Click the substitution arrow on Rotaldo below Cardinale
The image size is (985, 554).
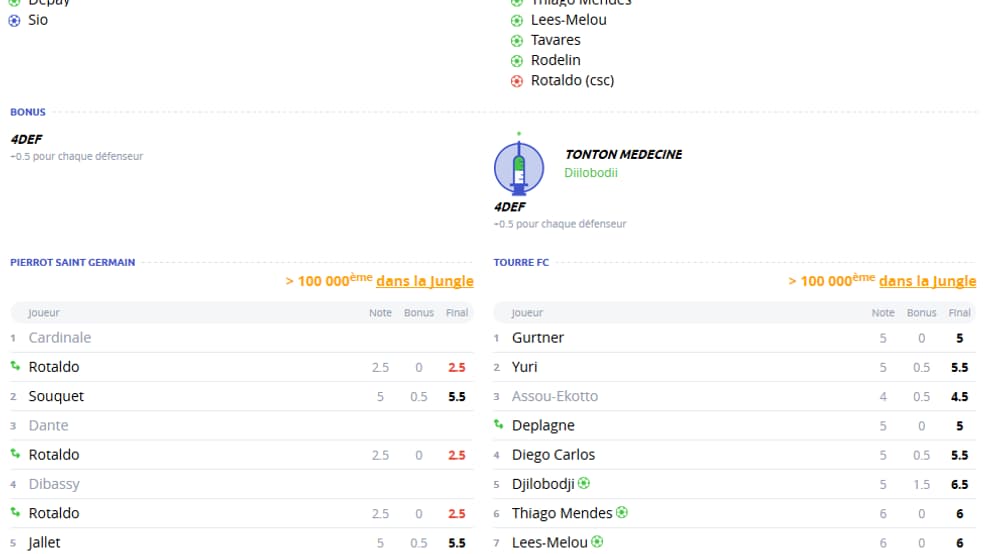tap(15, 367)
